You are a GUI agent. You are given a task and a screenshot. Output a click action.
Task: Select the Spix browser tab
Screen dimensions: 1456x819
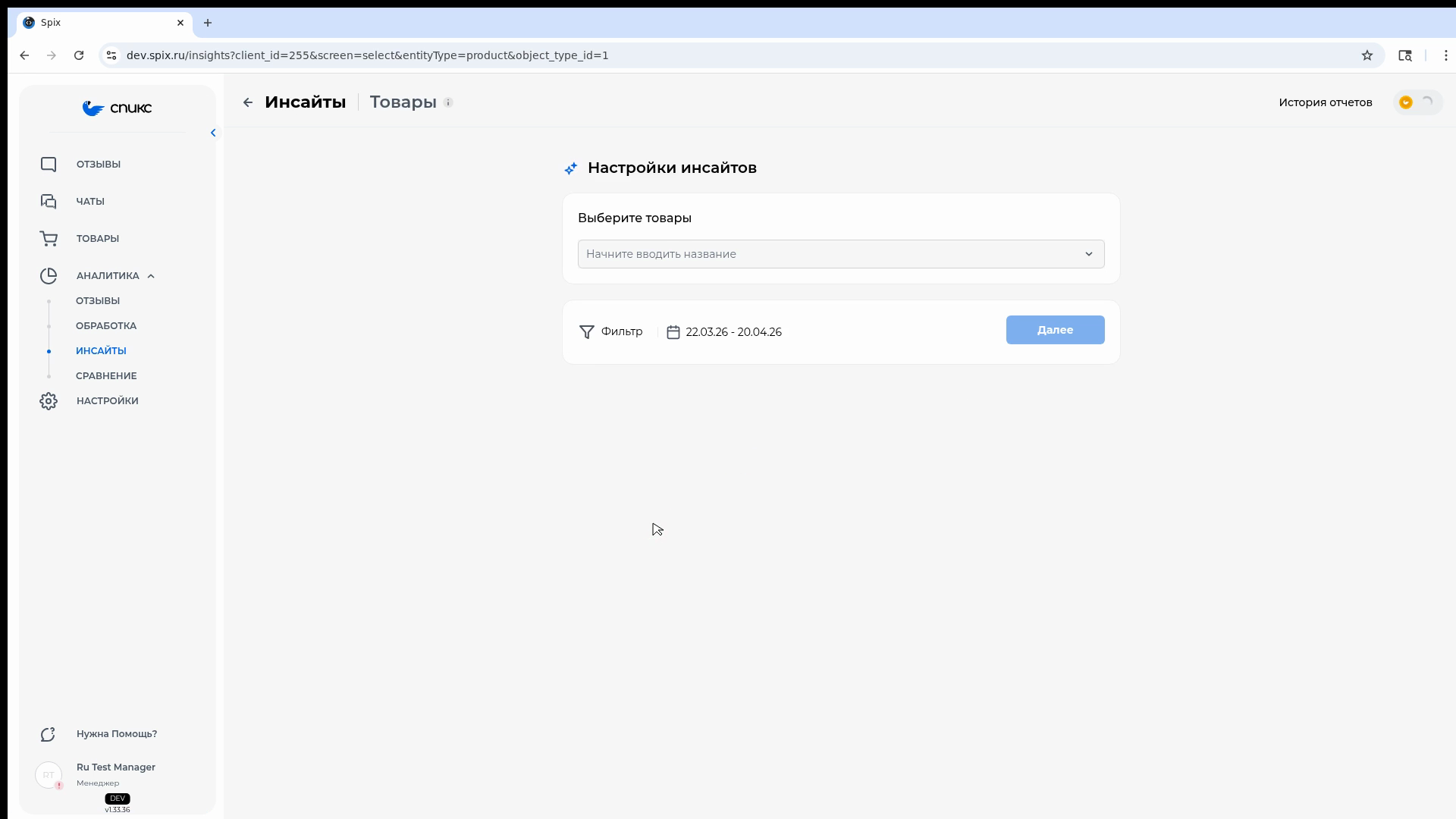105,23
